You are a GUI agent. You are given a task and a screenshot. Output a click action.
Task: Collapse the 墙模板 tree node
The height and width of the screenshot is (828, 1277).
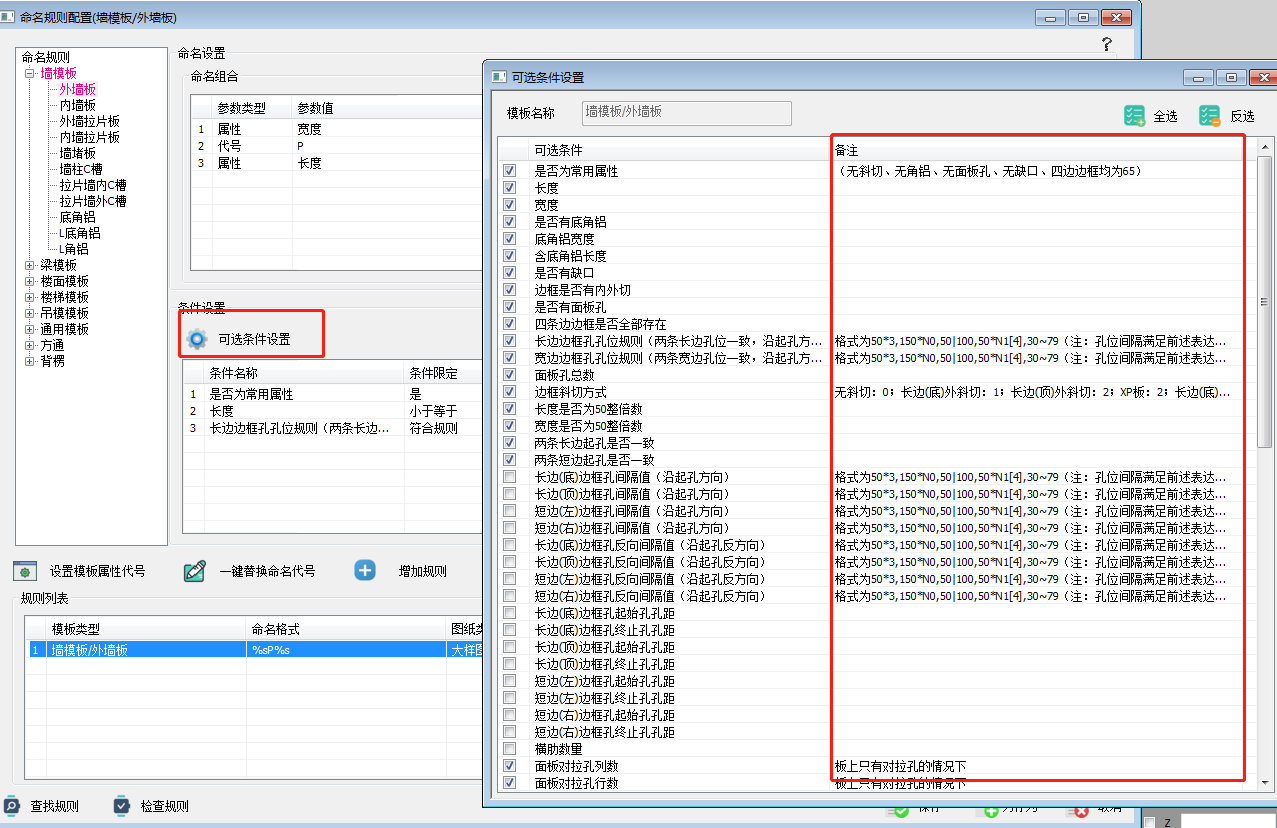point(30,73)
